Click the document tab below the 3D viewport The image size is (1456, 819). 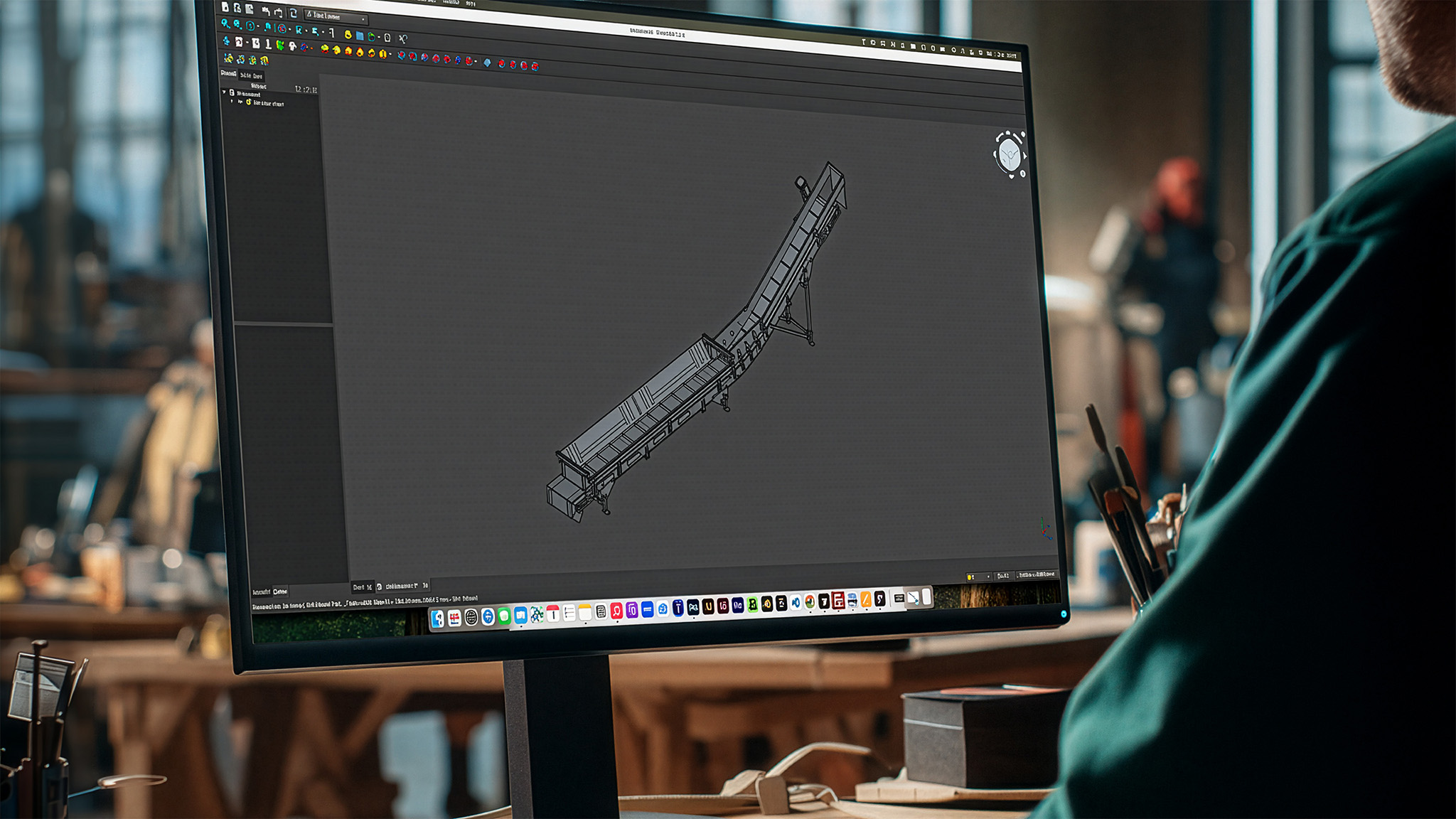[402, 587]
